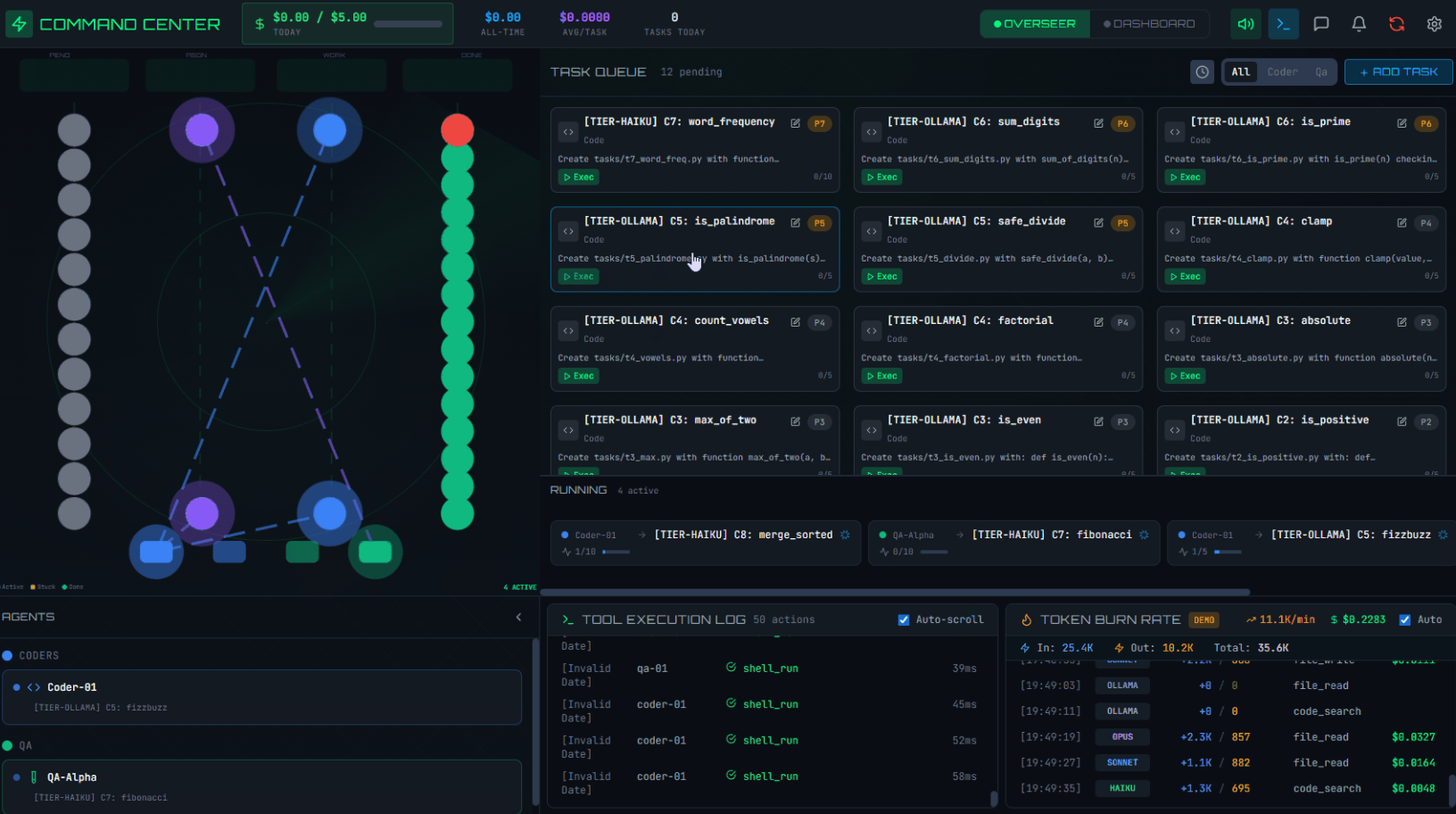Execute the C4: clamp task
The width and height of the screenshot is (1456, 814).
pos(1186,277)
